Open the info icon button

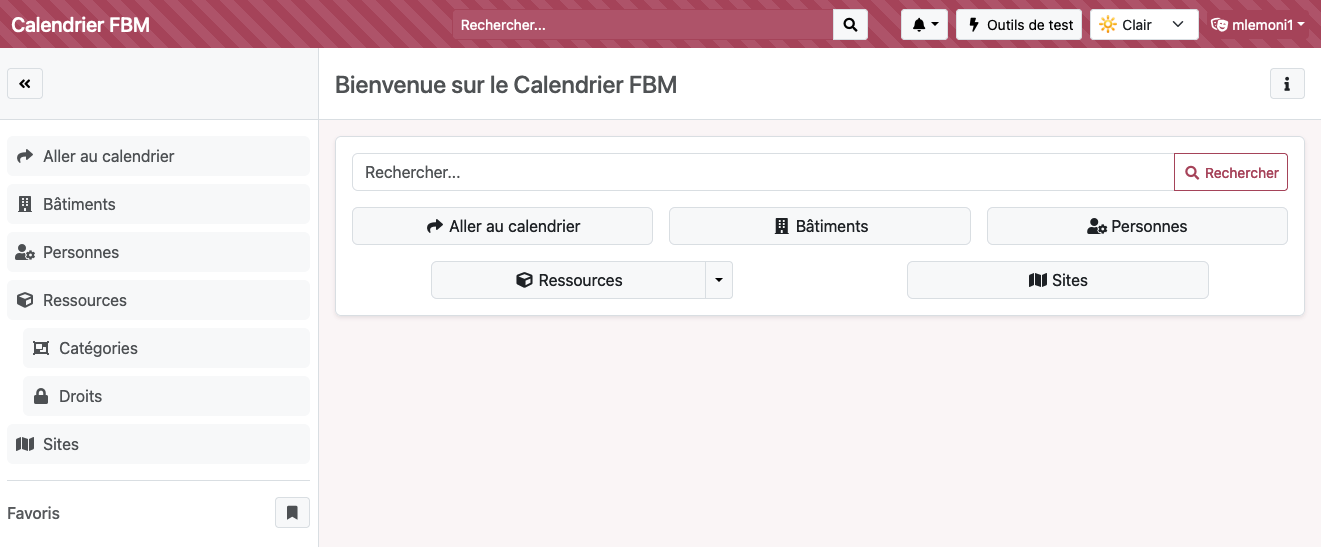(1287, 84)
